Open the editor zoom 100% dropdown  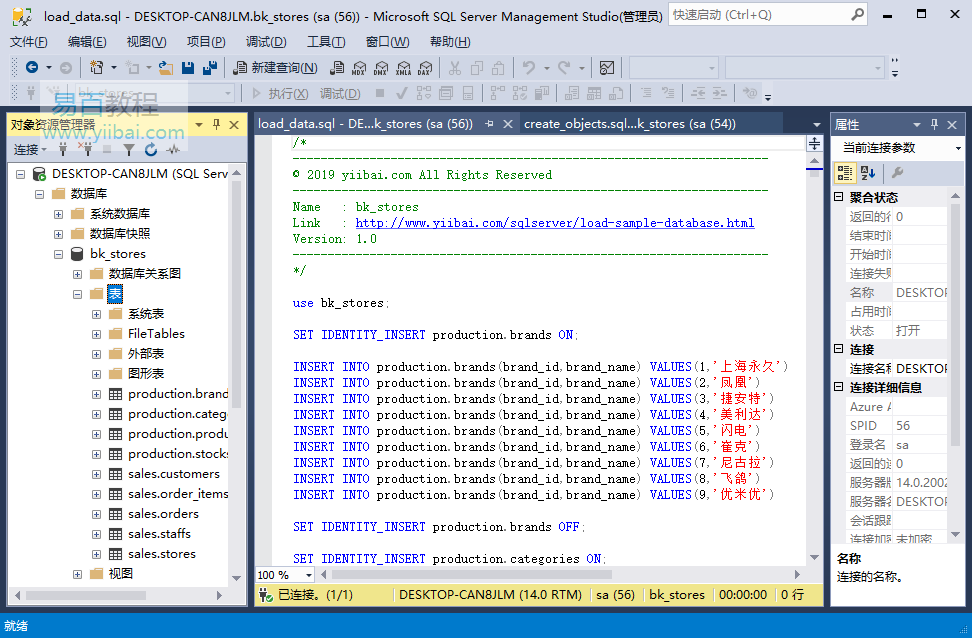tap(308, 575)
